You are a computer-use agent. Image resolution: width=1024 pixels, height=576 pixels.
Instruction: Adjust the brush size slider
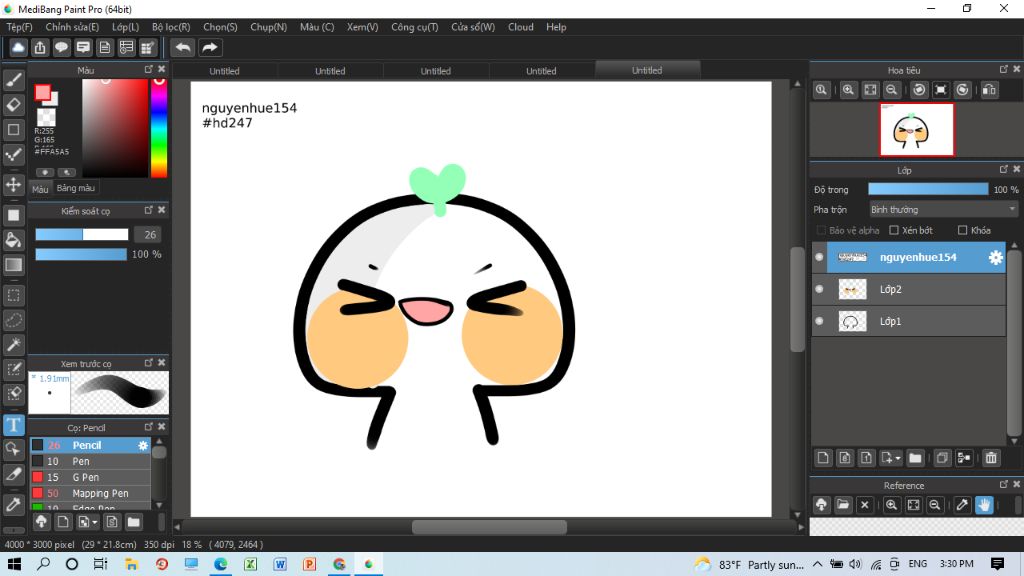click(82, 234)
